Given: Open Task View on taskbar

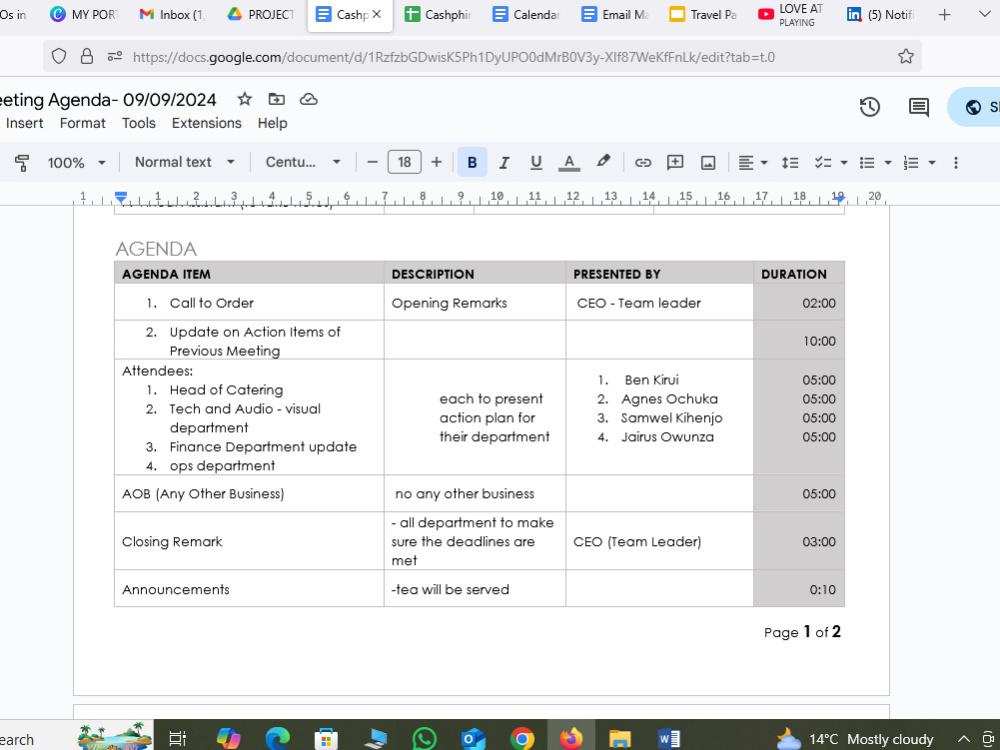Looking at the screenshot, I should pos(178,739).
